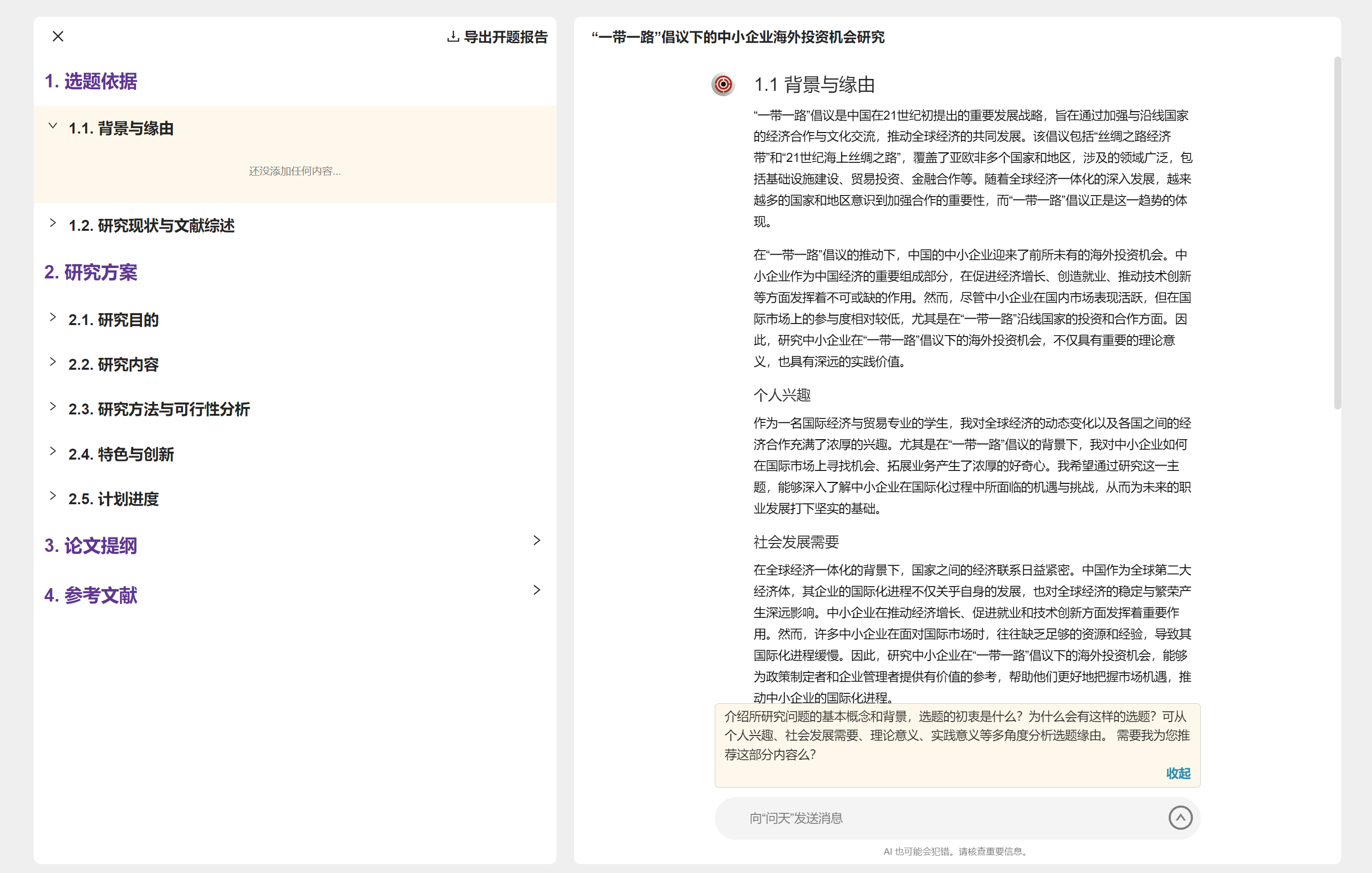Select the 2.5. 计划进度 item label
1372x873 pixels.
(114, 499)
